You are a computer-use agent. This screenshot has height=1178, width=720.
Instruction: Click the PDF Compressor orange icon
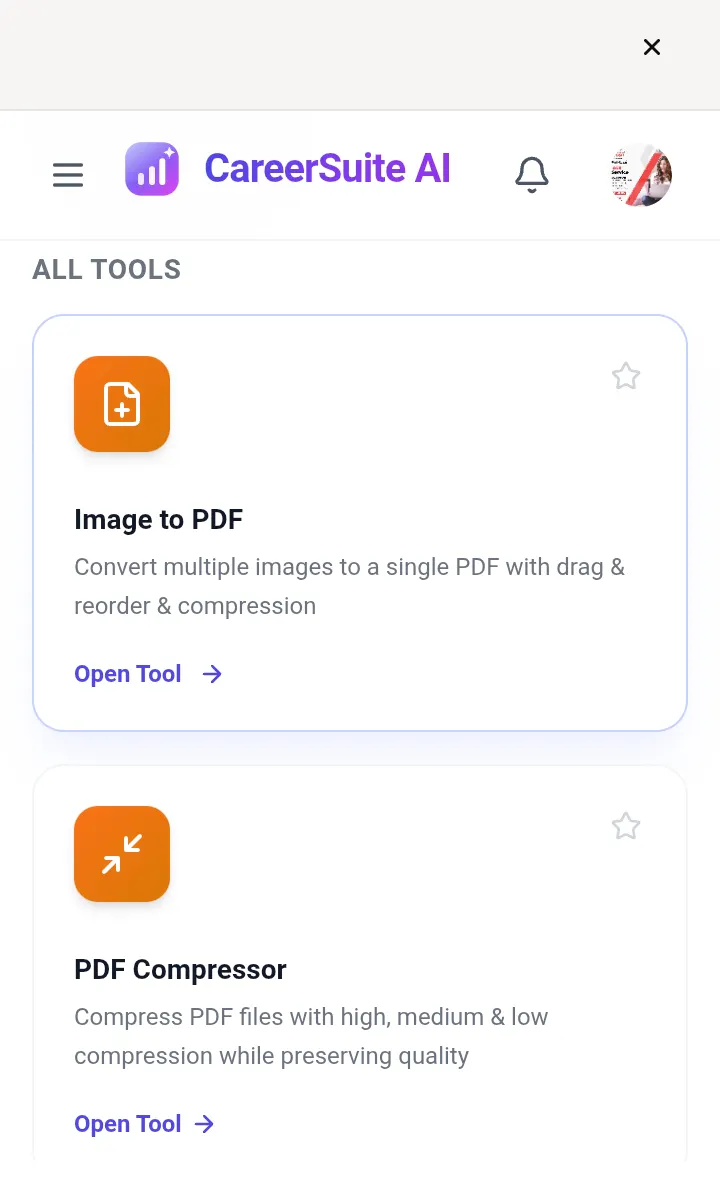(x=122, y=854)
